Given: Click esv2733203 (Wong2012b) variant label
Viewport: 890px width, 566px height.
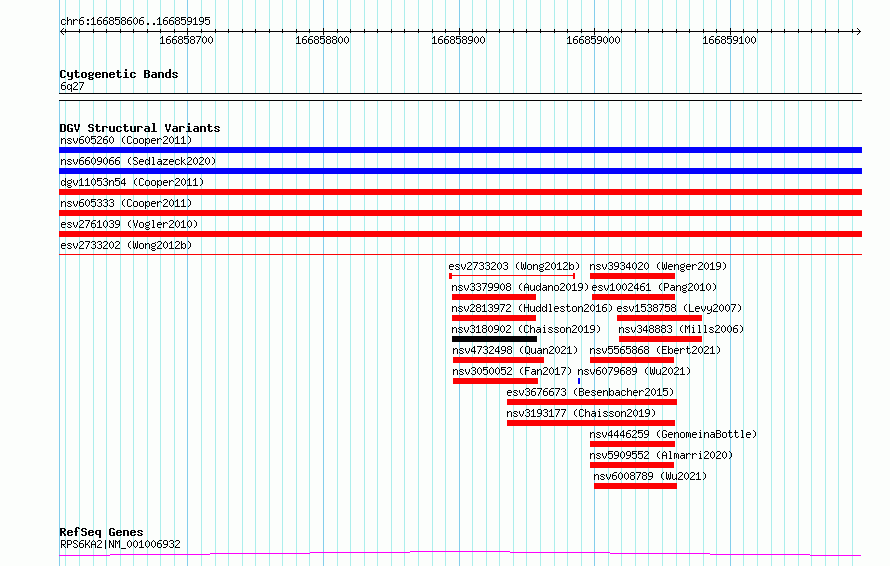Looking at the screenshot, I should (514, 266).
